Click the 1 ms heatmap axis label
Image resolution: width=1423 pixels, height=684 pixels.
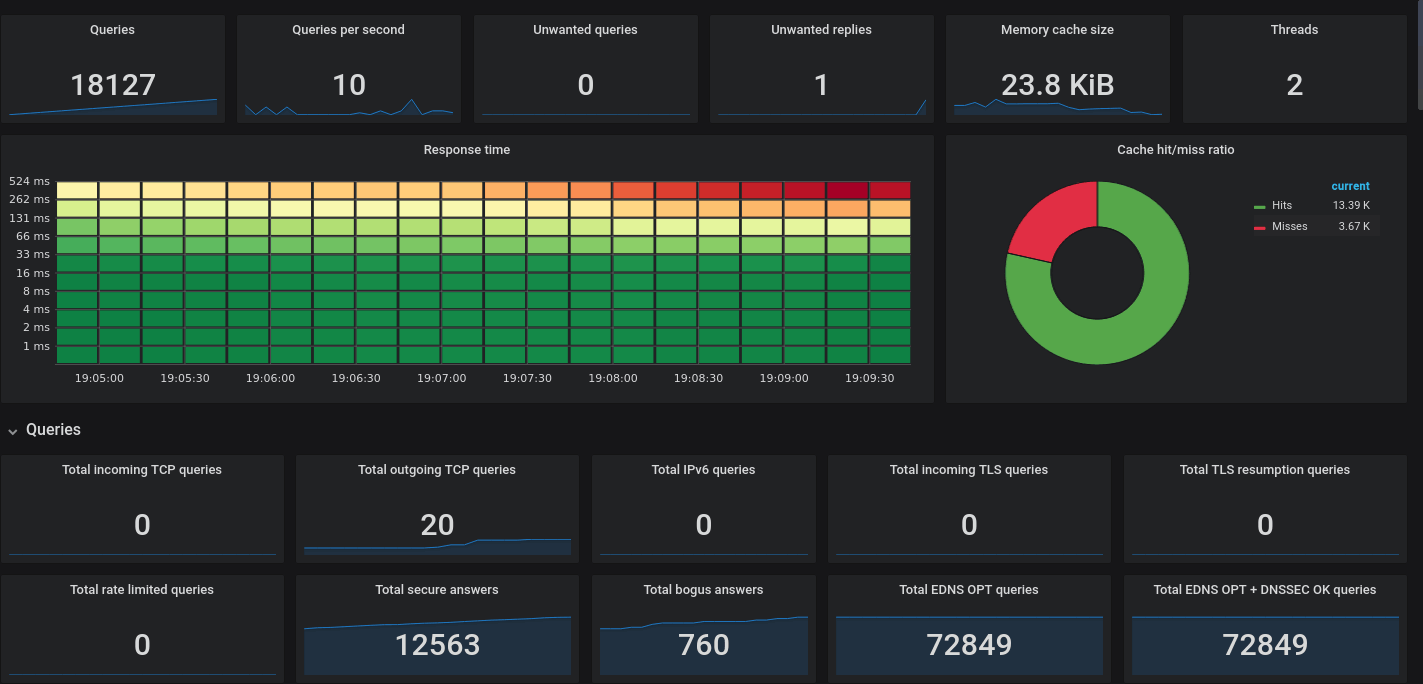pos(36,346)
